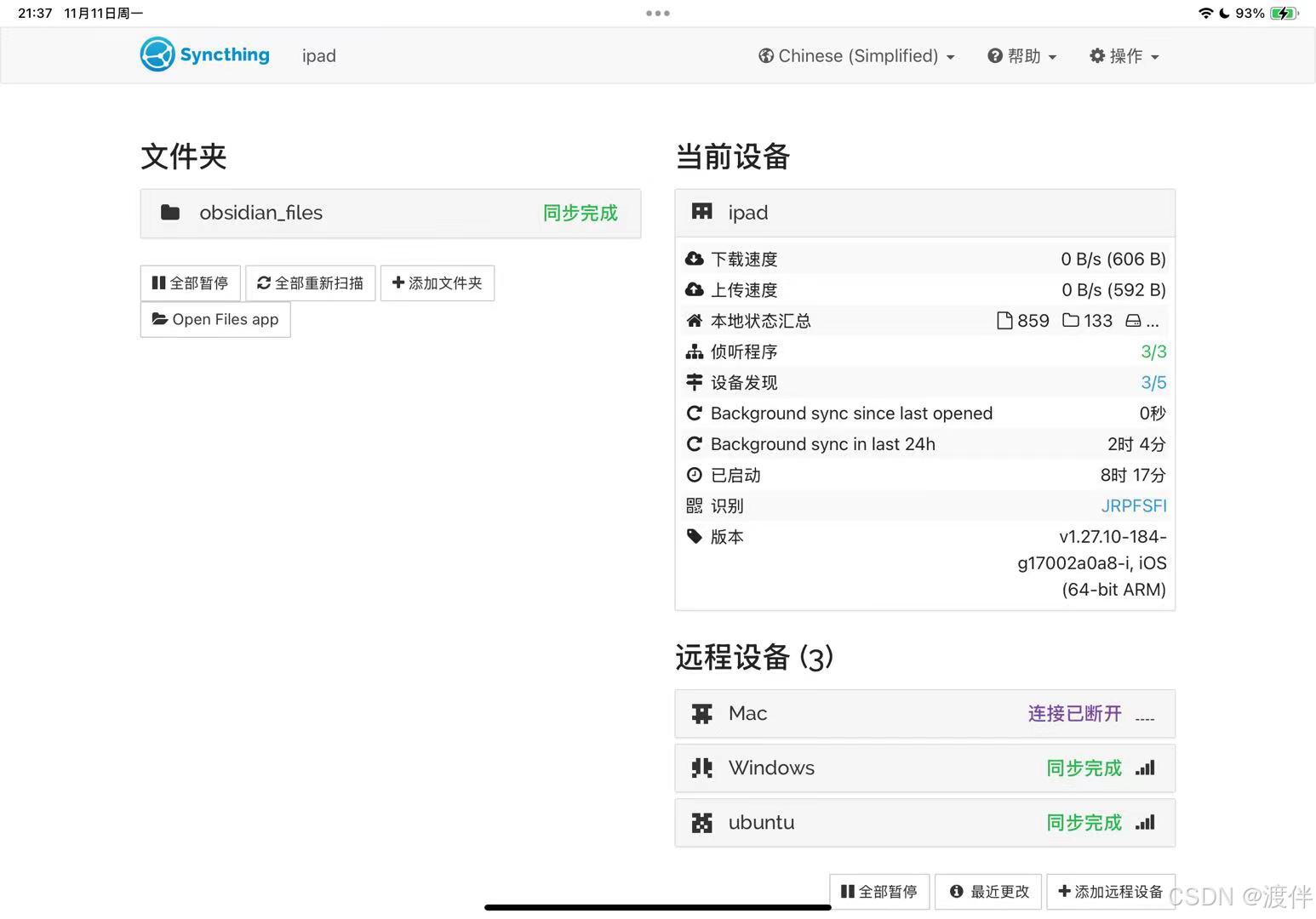Viewport: 1316px width, 919px height.
Task: Tap the three-dot multitasking indicator at top
Action: 658,13
